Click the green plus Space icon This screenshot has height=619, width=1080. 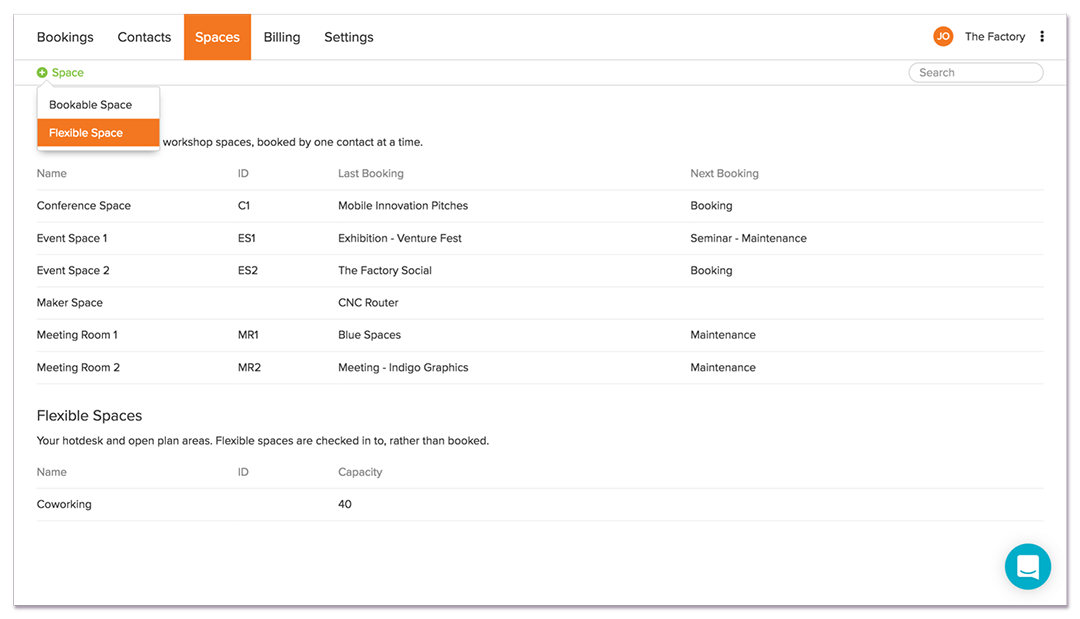(x=42, y=72)
